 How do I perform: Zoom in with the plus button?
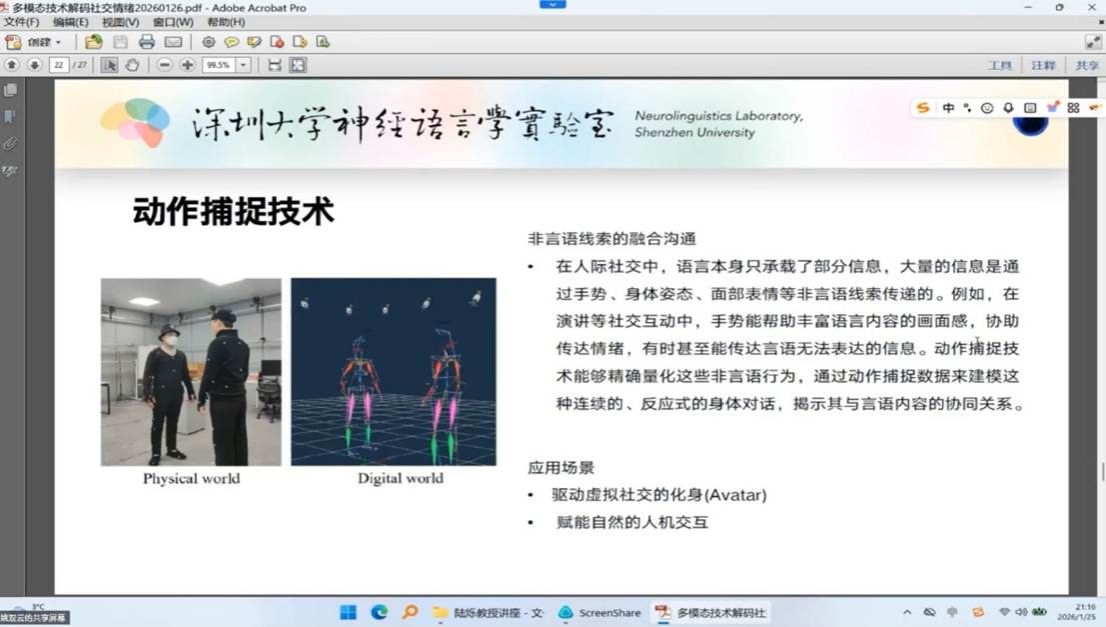click(x=187, y=65)
